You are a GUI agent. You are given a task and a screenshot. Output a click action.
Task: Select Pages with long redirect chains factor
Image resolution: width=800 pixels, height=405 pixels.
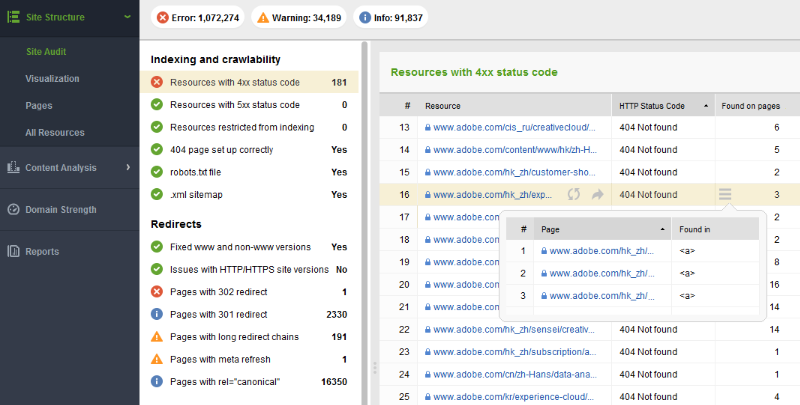click(x=249, y=337)
